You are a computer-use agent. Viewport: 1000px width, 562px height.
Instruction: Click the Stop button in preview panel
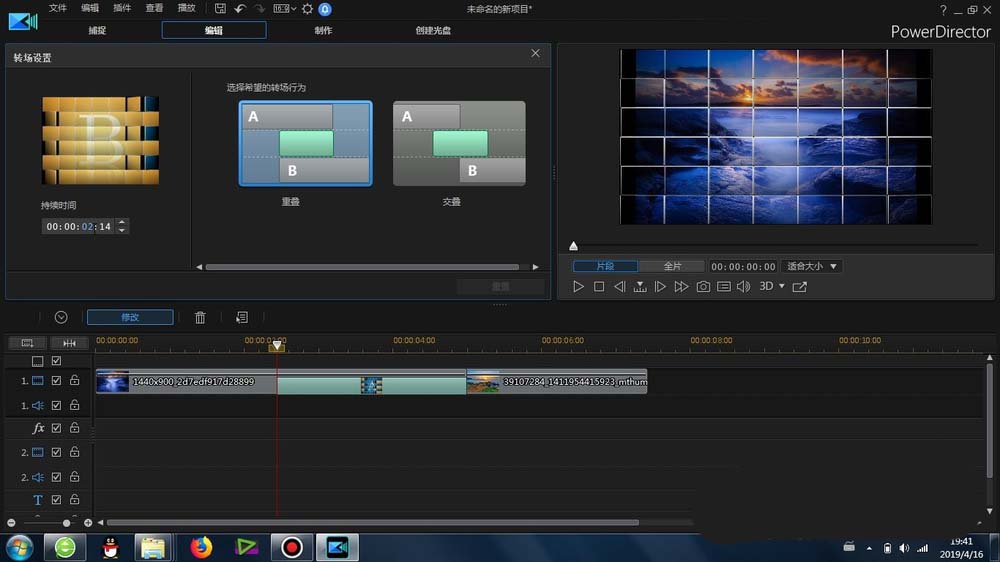(x=599, y=287)
